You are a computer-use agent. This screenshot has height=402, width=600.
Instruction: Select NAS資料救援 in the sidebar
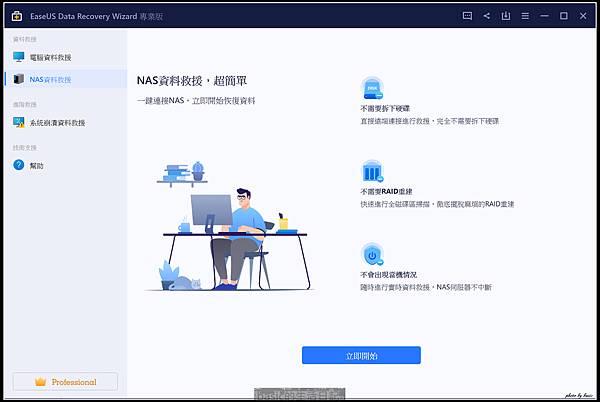65,79
